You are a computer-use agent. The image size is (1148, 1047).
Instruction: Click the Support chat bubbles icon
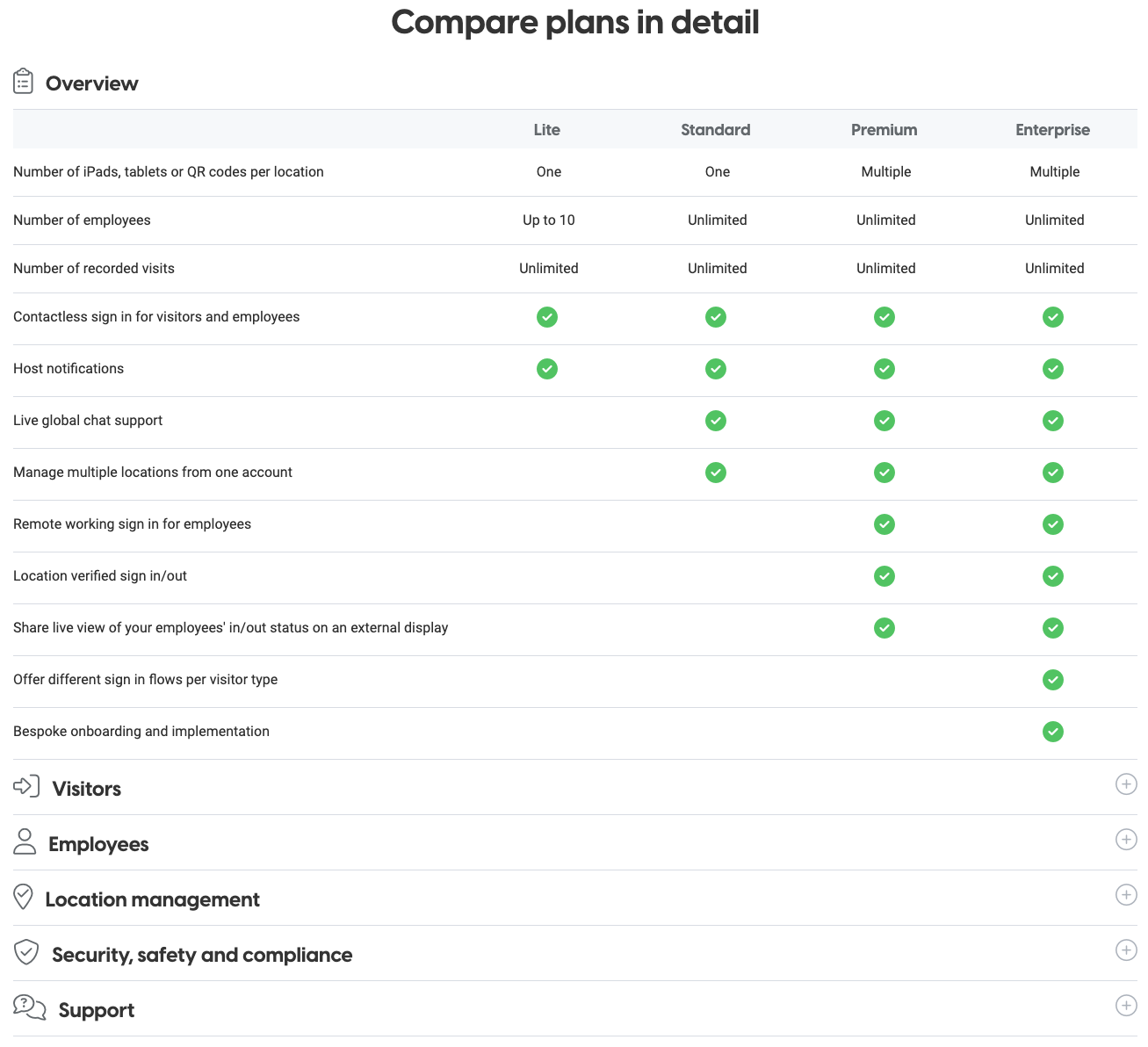point(30,1007)
